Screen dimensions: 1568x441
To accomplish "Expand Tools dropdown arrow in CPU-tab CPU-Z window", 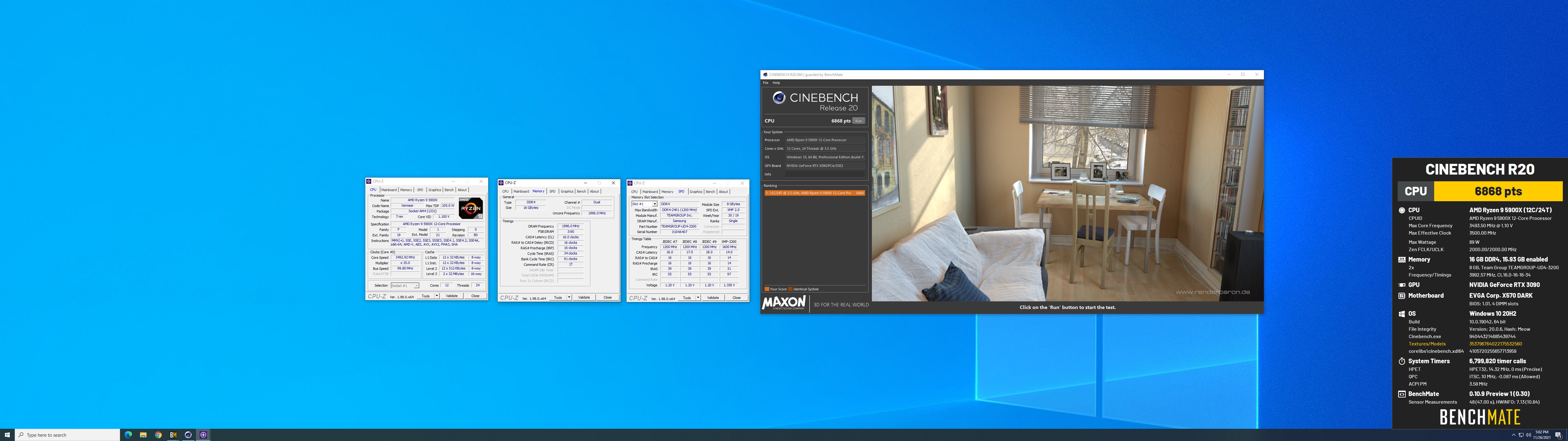I will pyautogui.click(x=436, y=296).
